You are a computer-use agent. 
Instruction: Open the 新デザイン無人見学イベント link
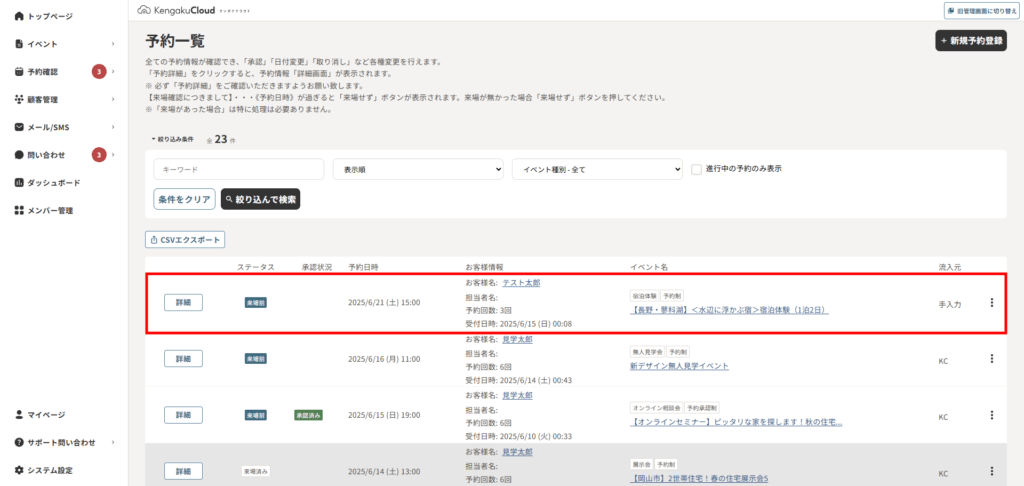679,366
